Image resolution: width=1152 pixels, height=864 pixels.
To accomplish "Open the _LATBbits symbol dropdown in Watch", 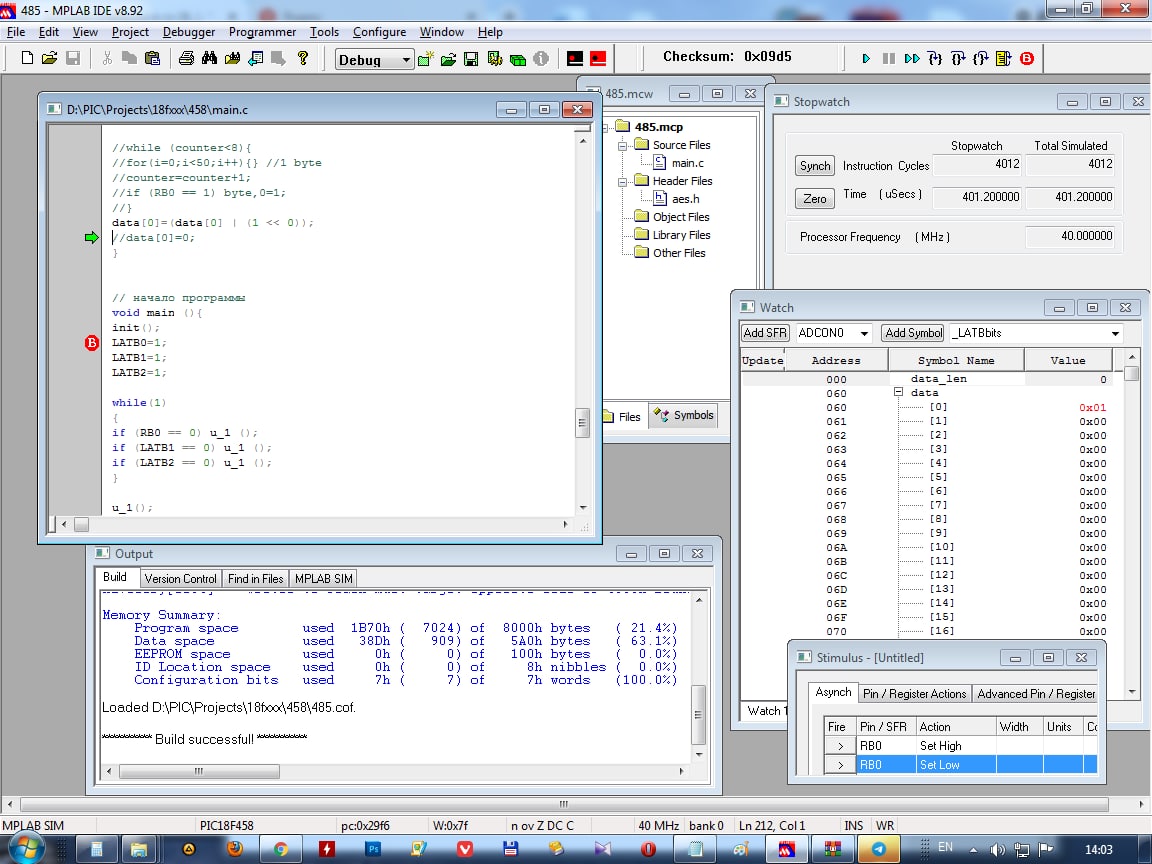I will [x=1115, y=333].
